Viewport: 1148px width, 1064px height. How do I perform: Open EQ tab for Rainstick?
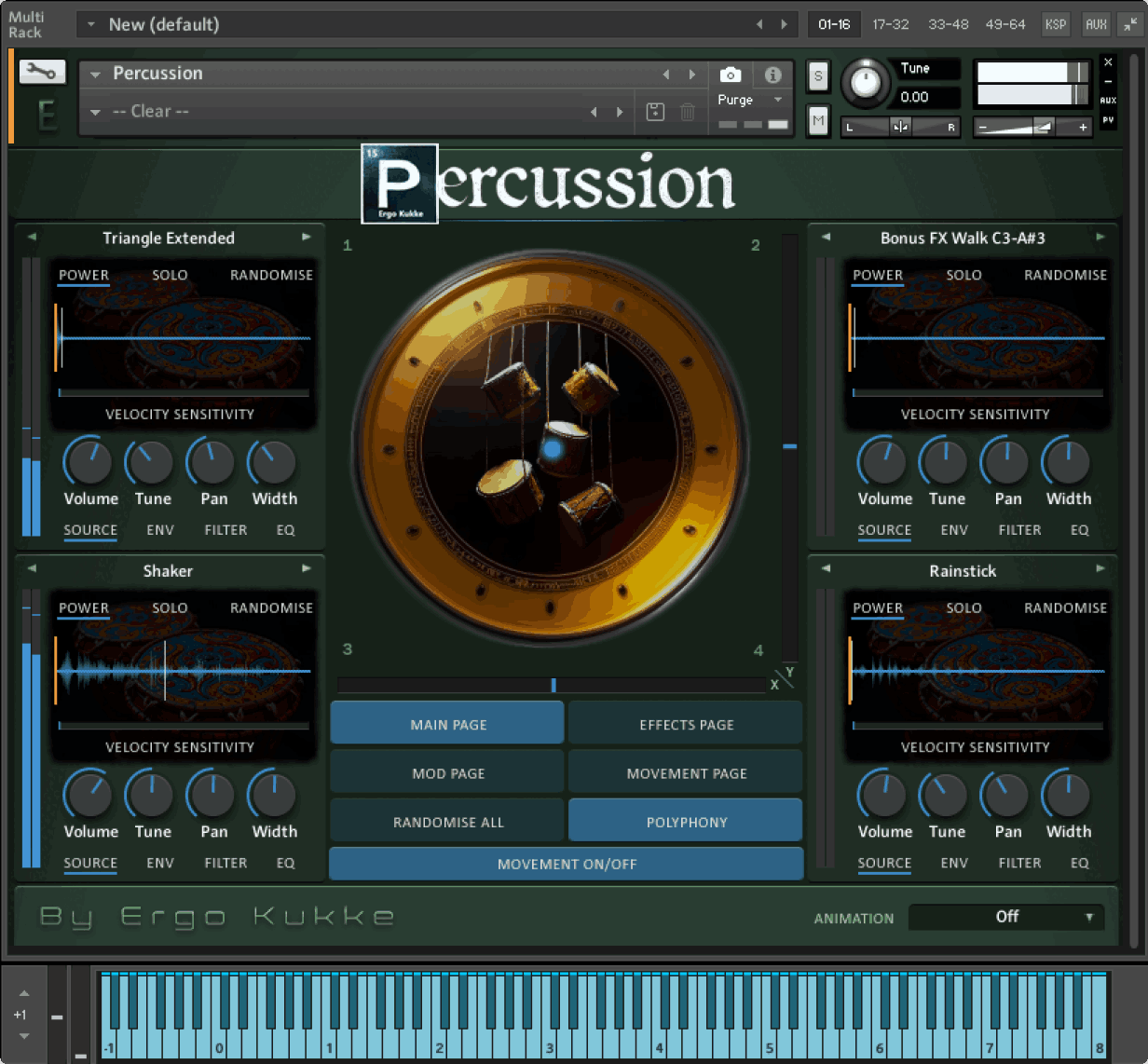1079,863
